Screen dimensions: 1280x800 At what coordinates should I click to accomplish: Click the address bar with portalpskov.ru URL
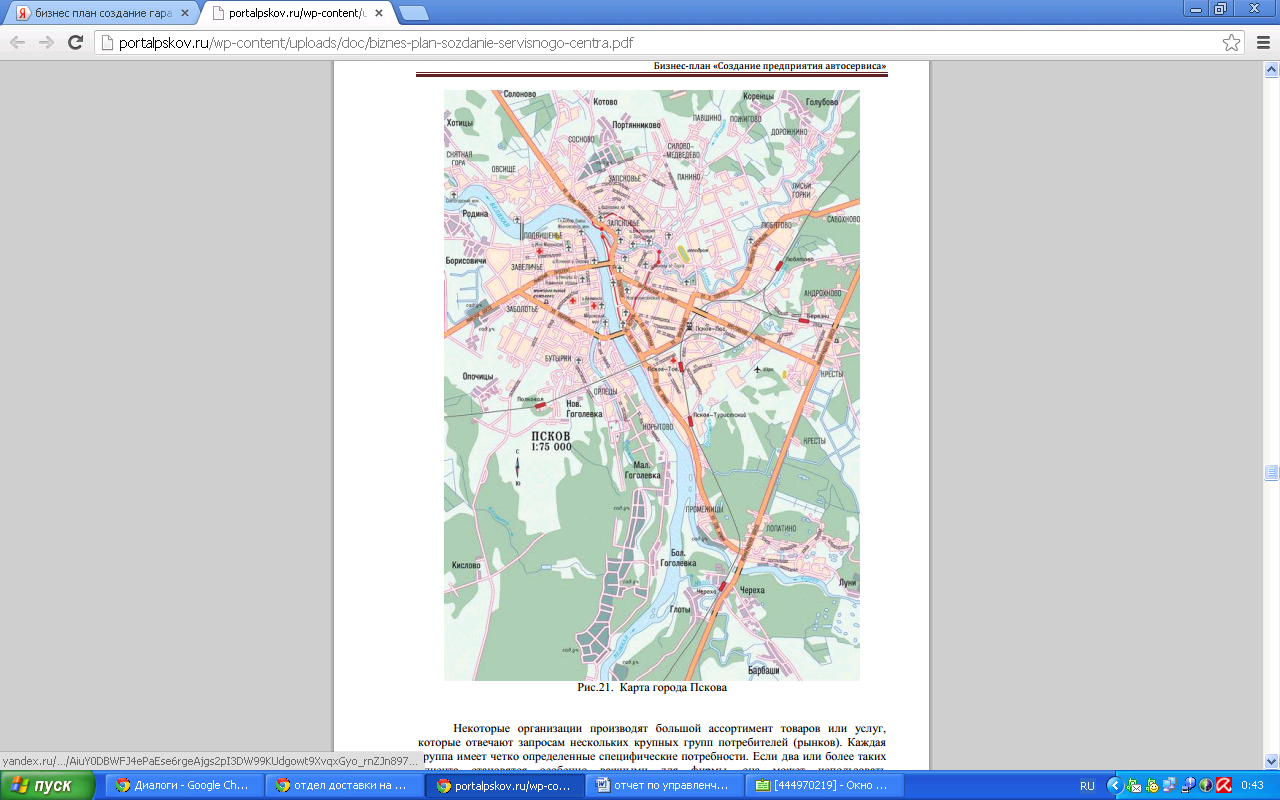pyautogui.click(x=668, y=42)
